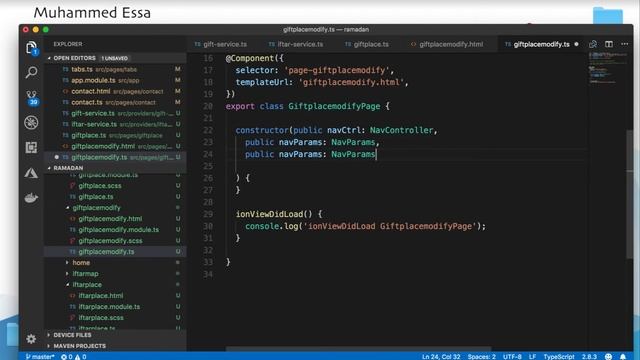Click the ionViewDidLoad method name

pyautogui.click(x=269, y=214)
